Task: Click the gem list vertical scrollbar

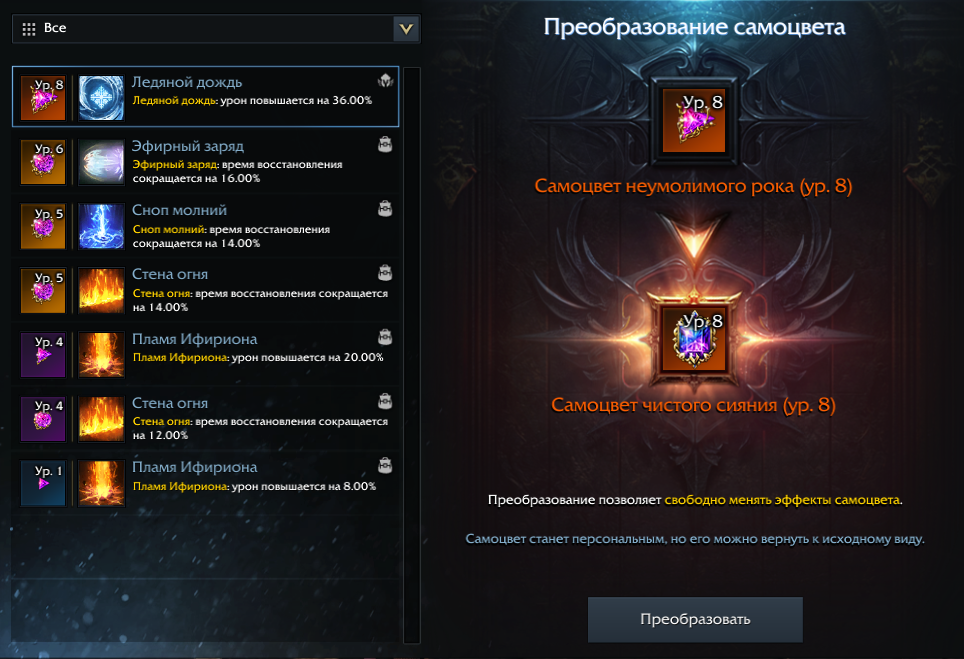Action: pos(411,355)
